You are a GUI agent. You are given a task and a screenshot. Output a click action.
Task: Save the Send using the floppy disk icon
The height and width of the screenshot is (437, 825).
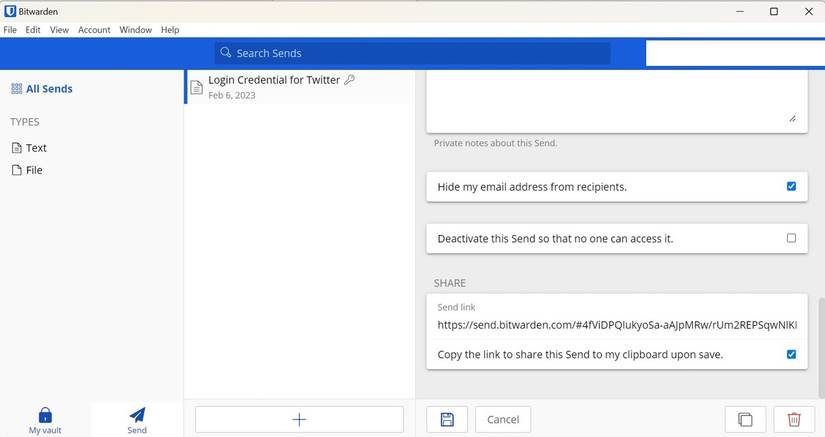pos(447,419)
